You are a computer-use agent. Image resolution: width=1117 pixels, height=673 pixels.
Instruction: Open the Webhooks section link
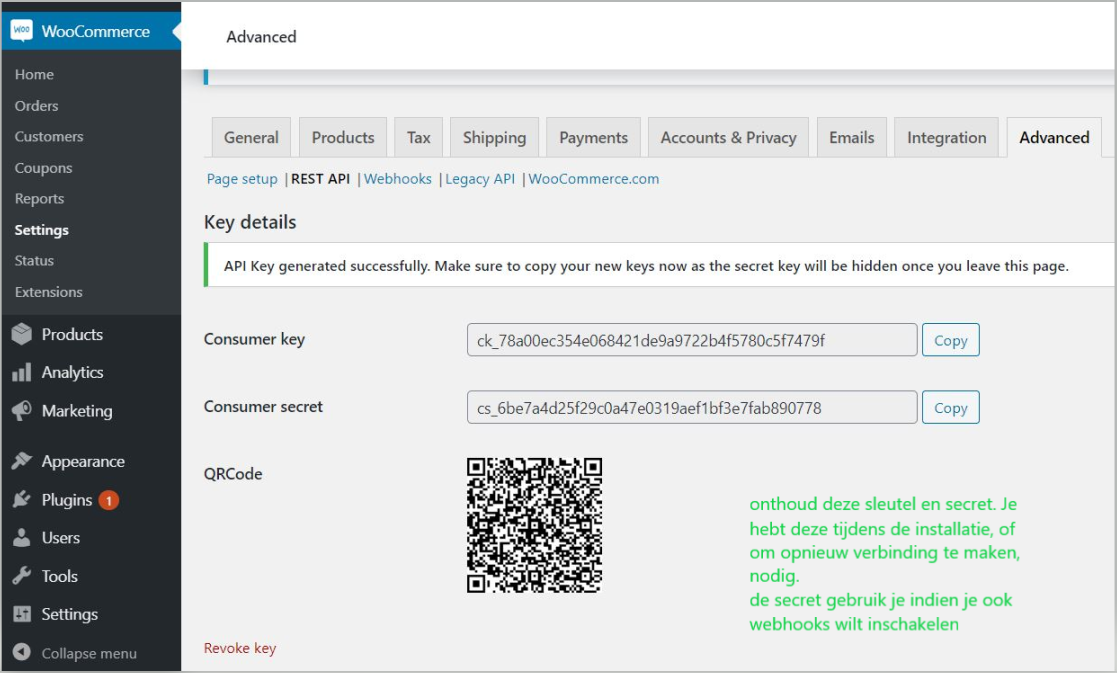[398, 179]
